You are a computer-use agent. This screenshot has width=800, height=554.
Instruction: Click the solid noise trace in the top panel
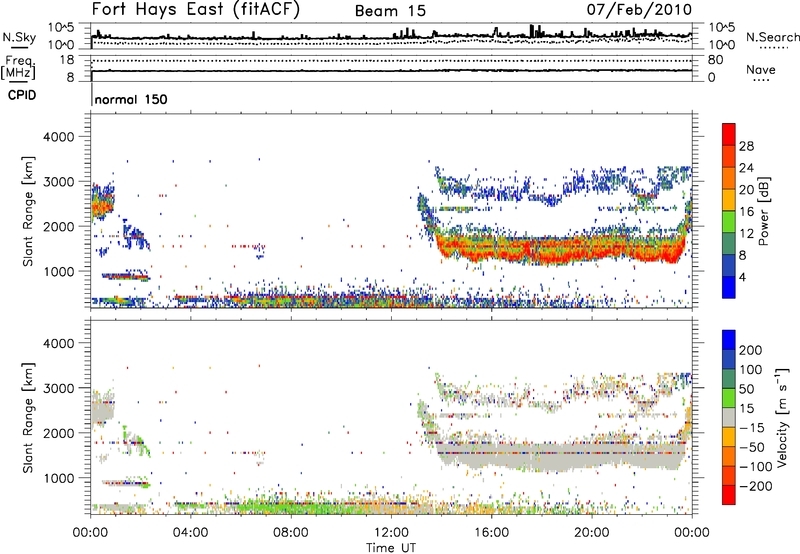click(x=391, y=37)
